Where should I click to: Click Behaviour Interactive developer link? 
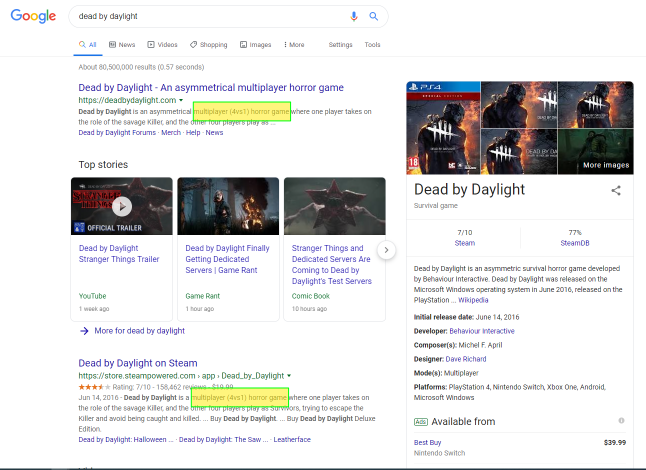tap(482, 331)
